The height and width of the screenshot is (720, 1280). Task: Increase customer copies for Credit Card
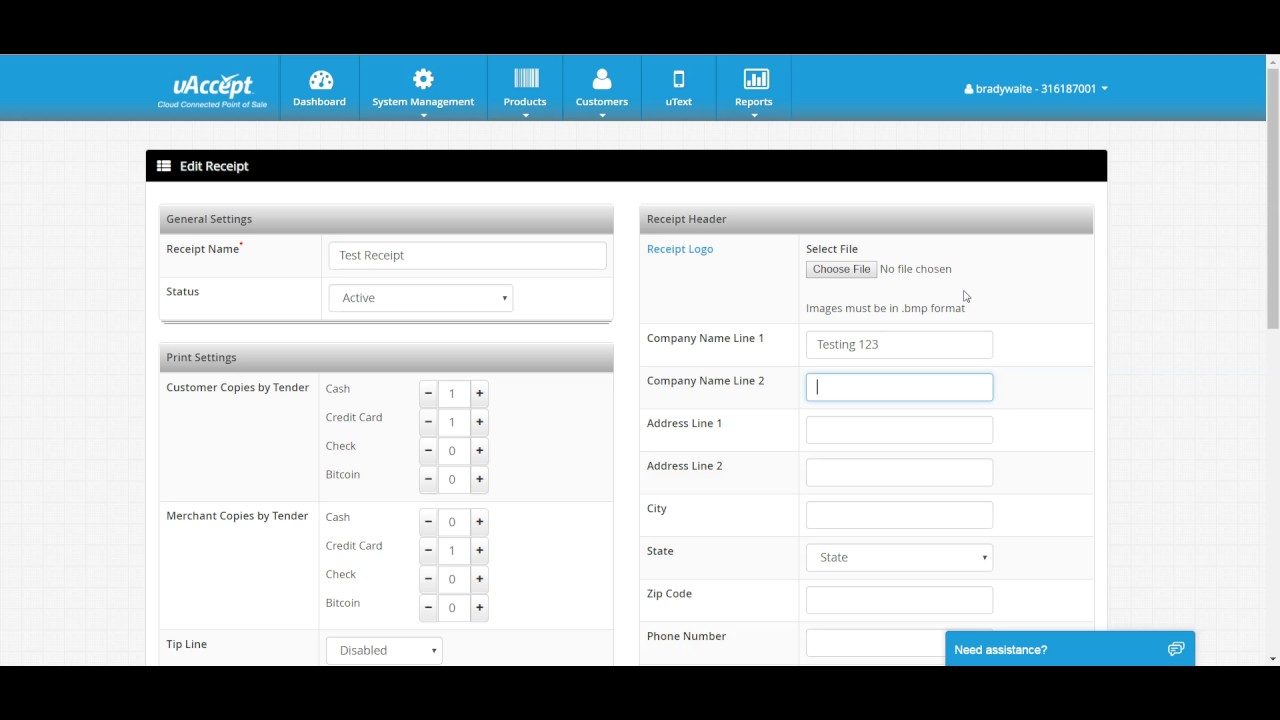coord(479,422)
